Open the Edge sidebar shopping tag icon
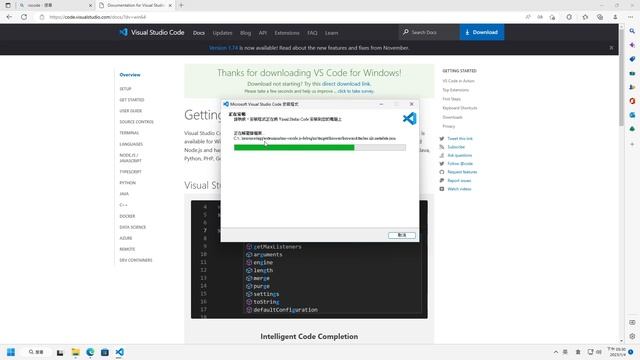640x360 pixels. point(632,59)
